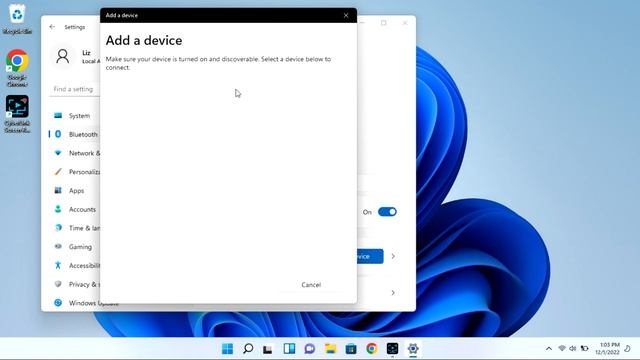Click the Apps icon in sidebar
This screenshot has width=640, height=360.
pos(58,191)
